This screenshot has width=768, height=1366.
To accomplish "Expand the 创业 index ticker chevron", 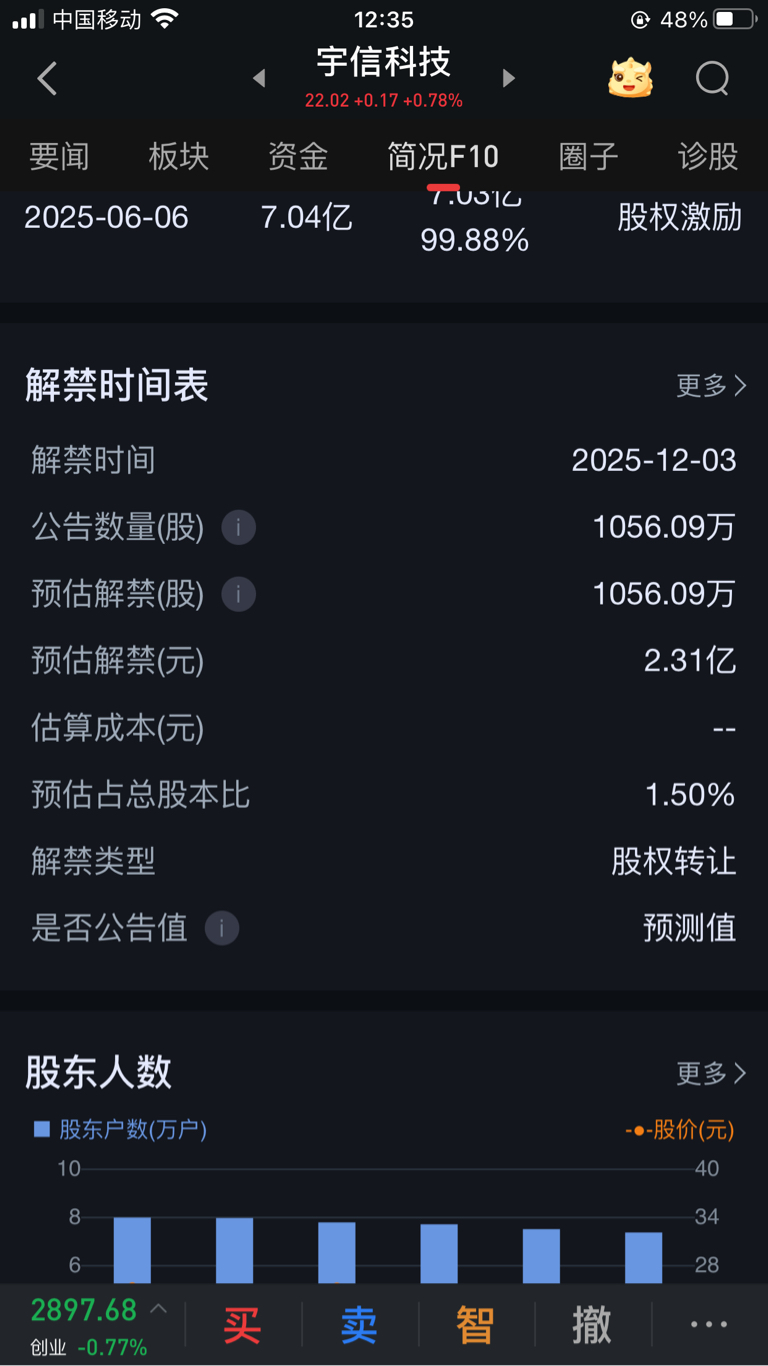I will coord(158,1309).
